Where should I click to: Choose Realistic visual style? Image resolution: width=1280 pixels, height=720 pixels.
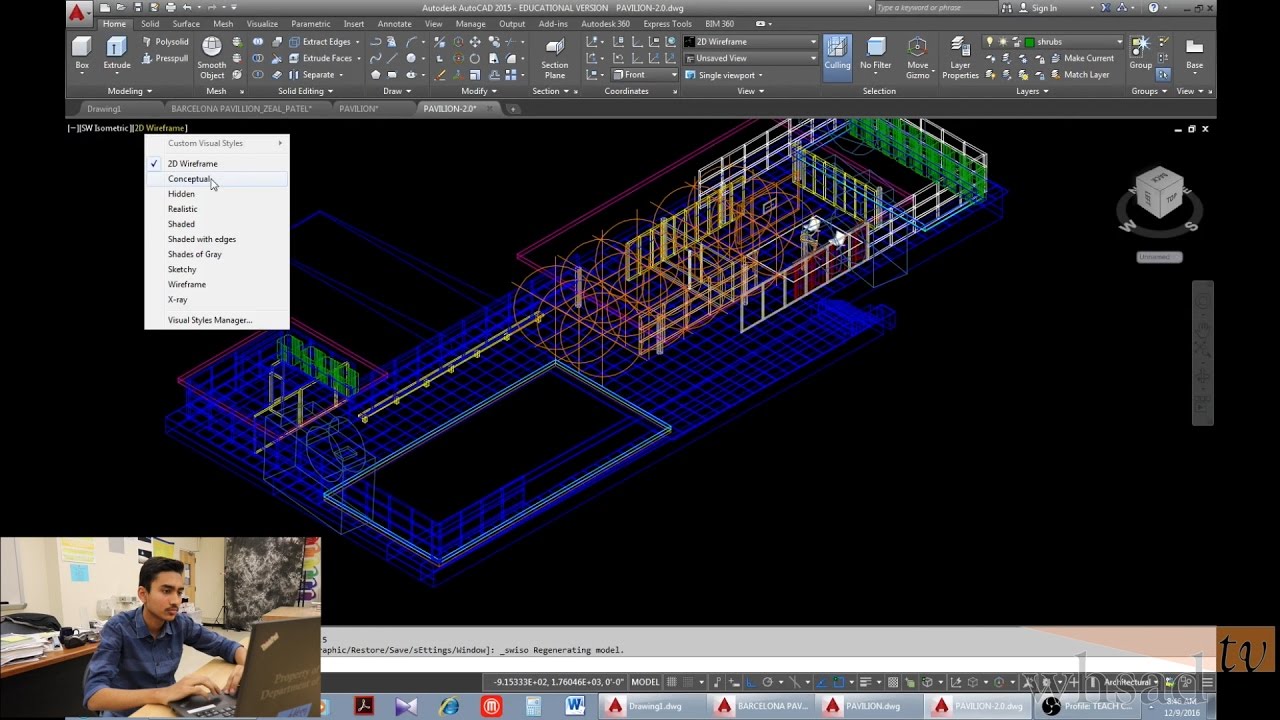coord(217,209)
